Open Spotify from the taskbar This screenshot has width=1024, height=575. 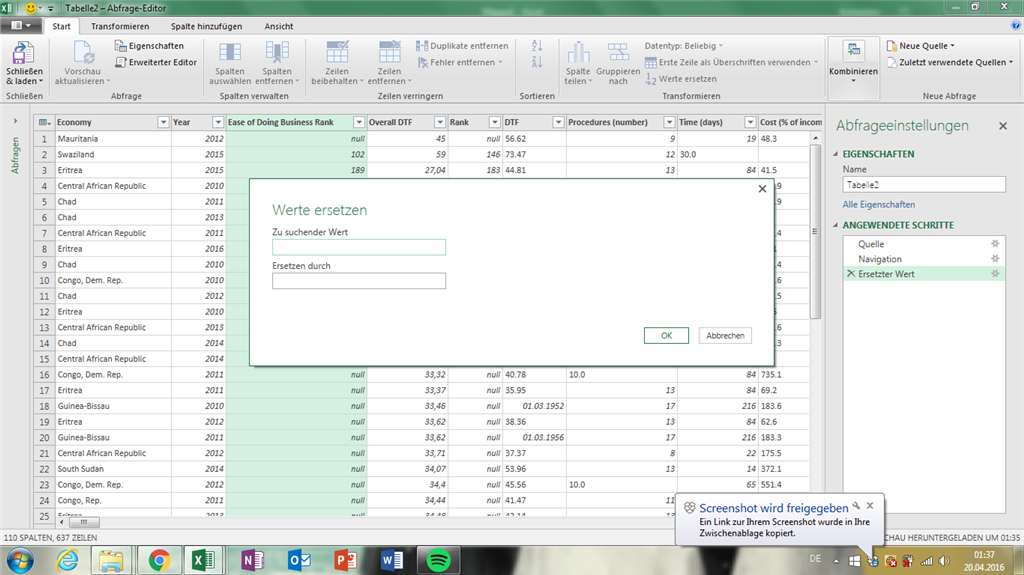pos(437,560)
